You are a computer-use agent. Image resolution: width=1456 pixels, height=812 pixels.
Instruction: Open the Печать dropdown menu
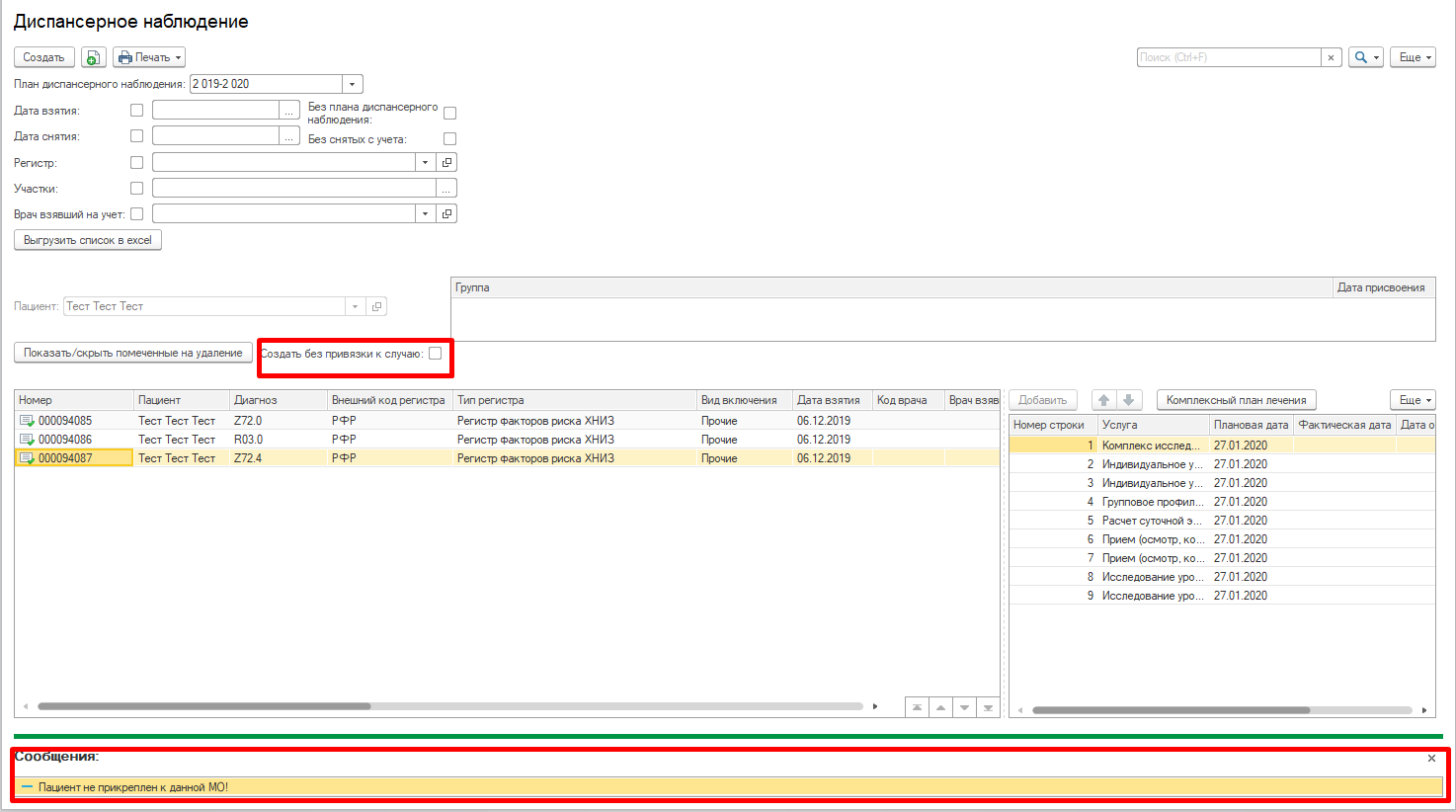coord(149,57)
